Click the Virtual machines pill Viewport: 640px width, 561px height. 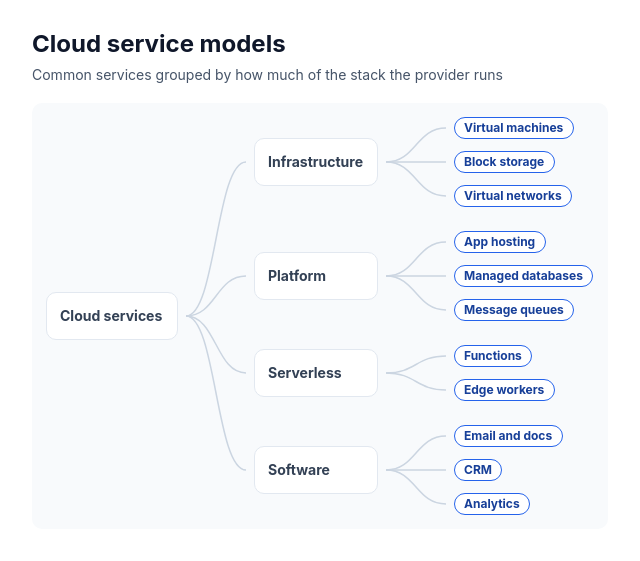click(x=513, y=128)
